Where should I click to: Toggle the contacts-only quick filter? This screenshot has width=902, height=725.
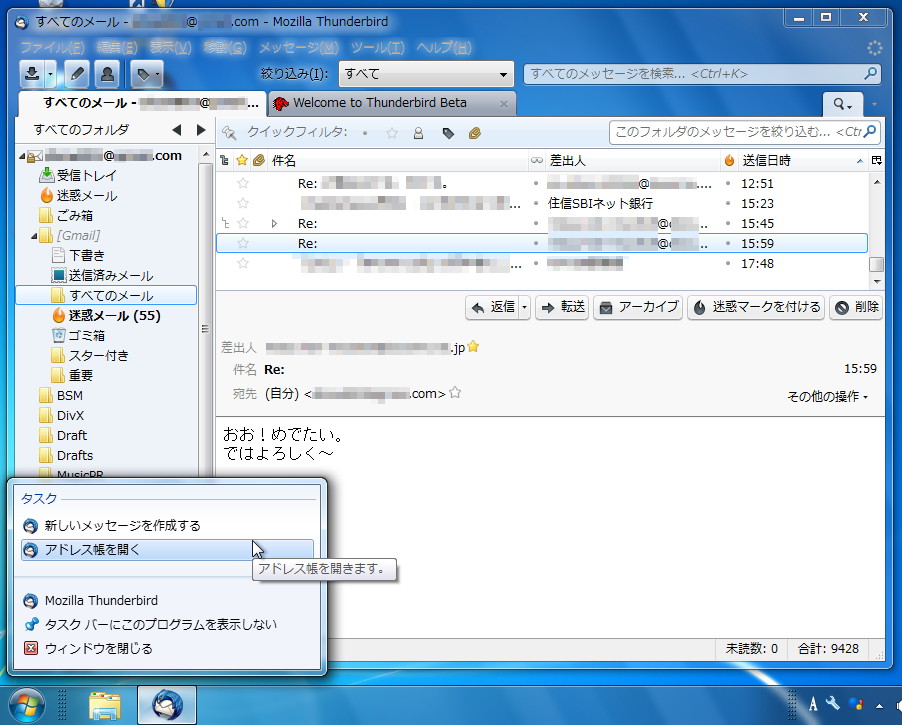click(418, 132)
